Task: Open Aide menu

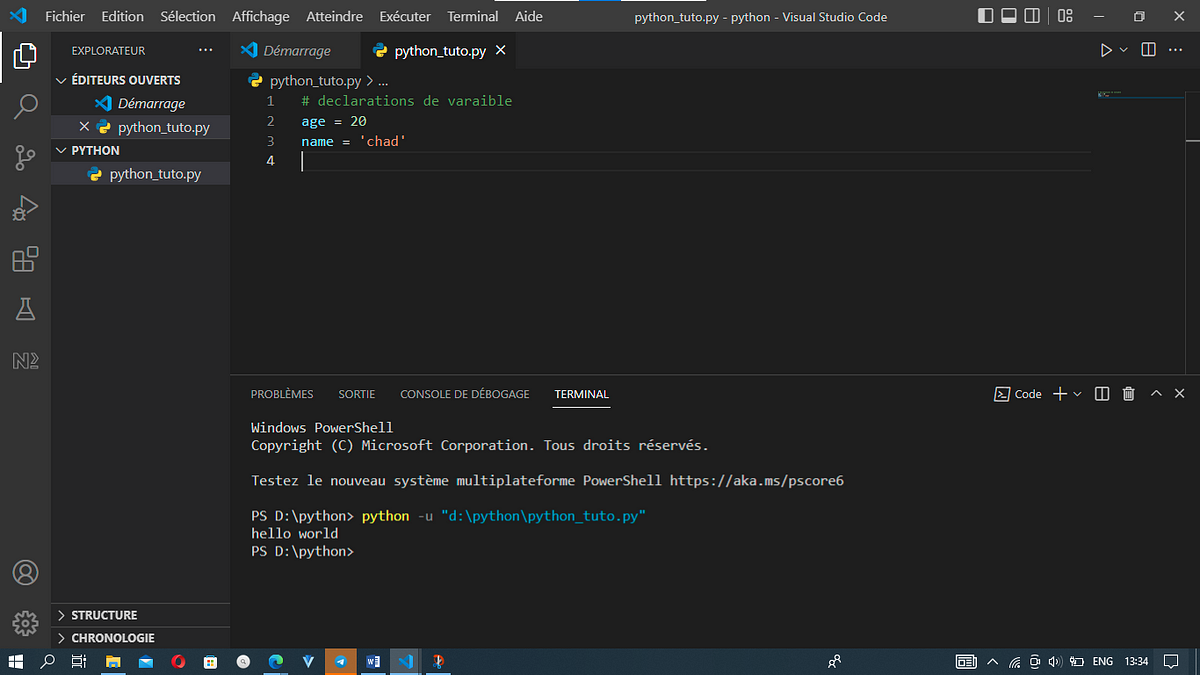Action: pyautogui.click(x=528, y=17)
